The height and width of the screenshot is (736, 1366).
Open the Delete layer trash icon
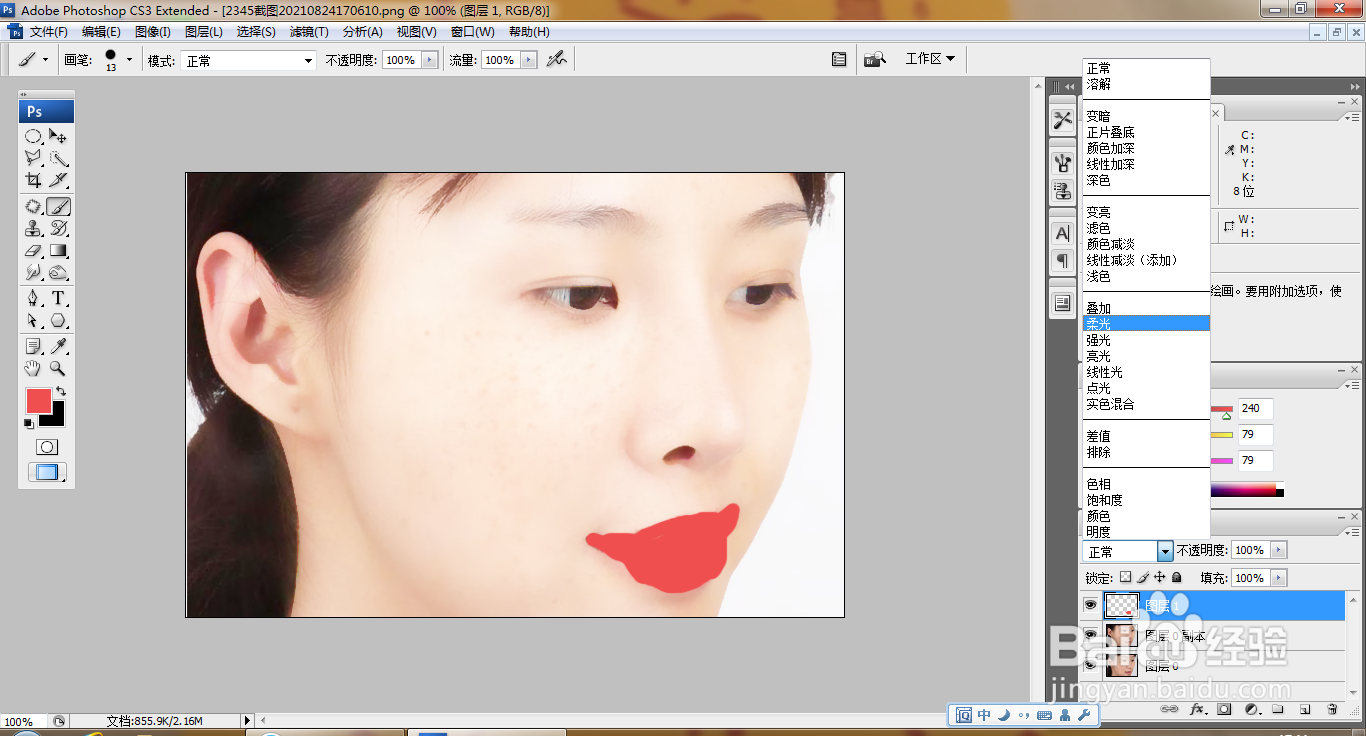click(x=1332, y=709)
